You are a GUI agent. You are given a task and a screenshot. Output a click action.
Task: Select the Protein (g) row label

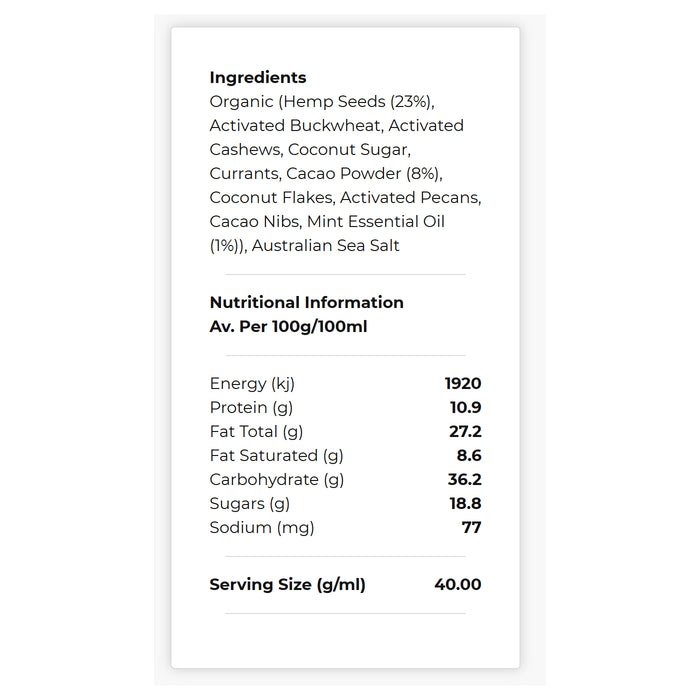tap(251, 408)
